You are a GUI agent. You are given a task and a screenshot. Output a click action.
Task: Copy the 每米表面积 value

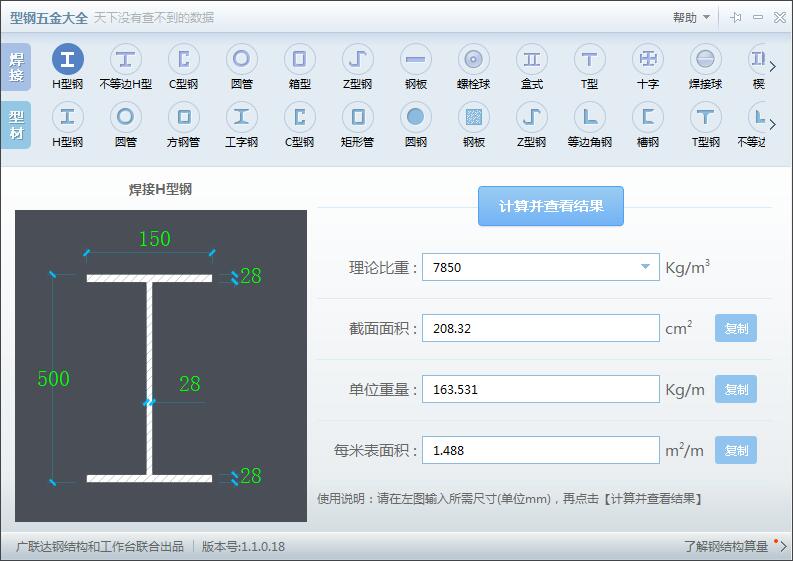pos(735,450)
